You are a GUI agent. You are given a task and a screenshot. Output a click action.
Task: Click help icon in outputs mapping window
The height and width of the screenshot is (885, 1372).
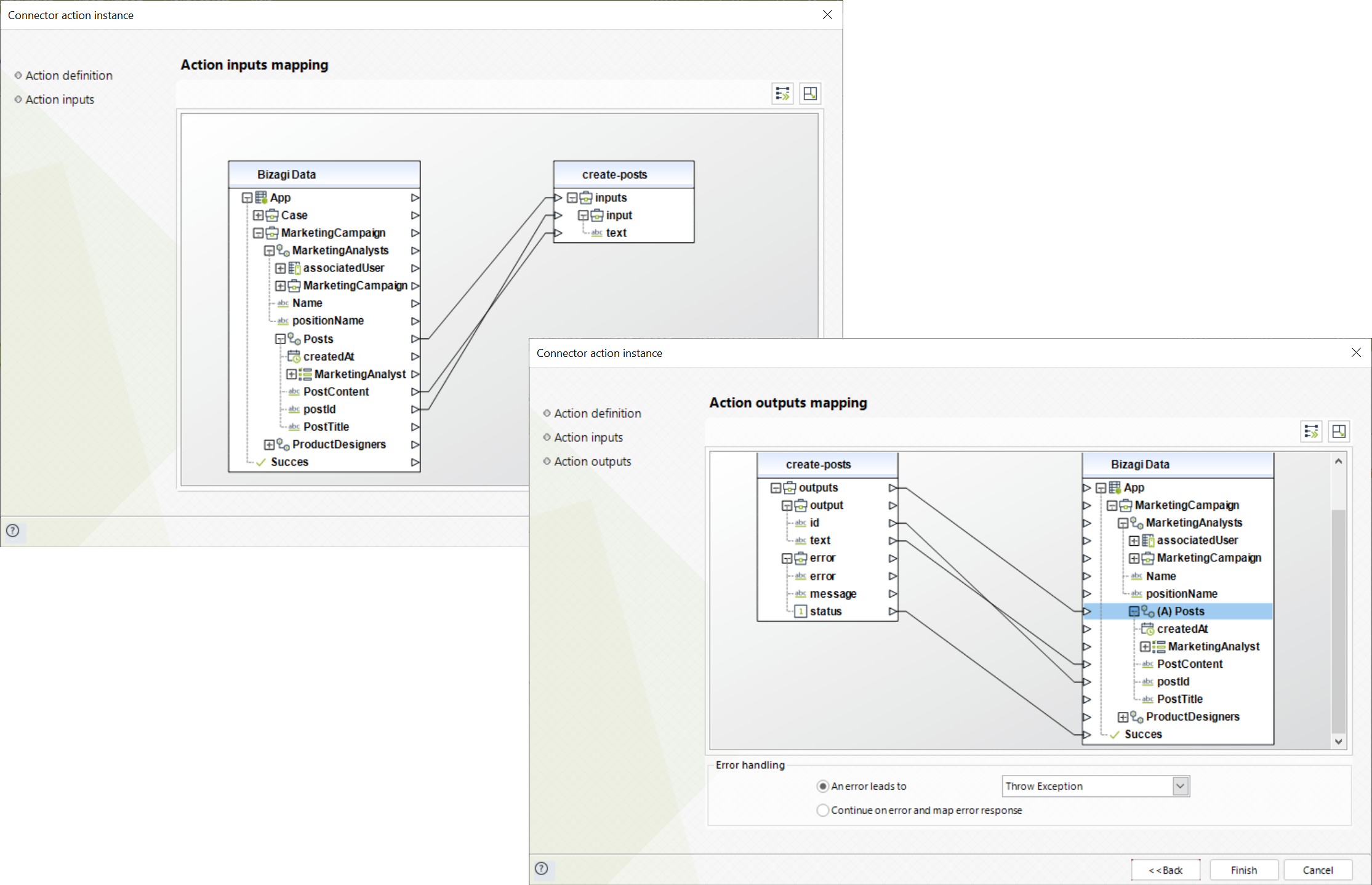(x=541, y=868)
